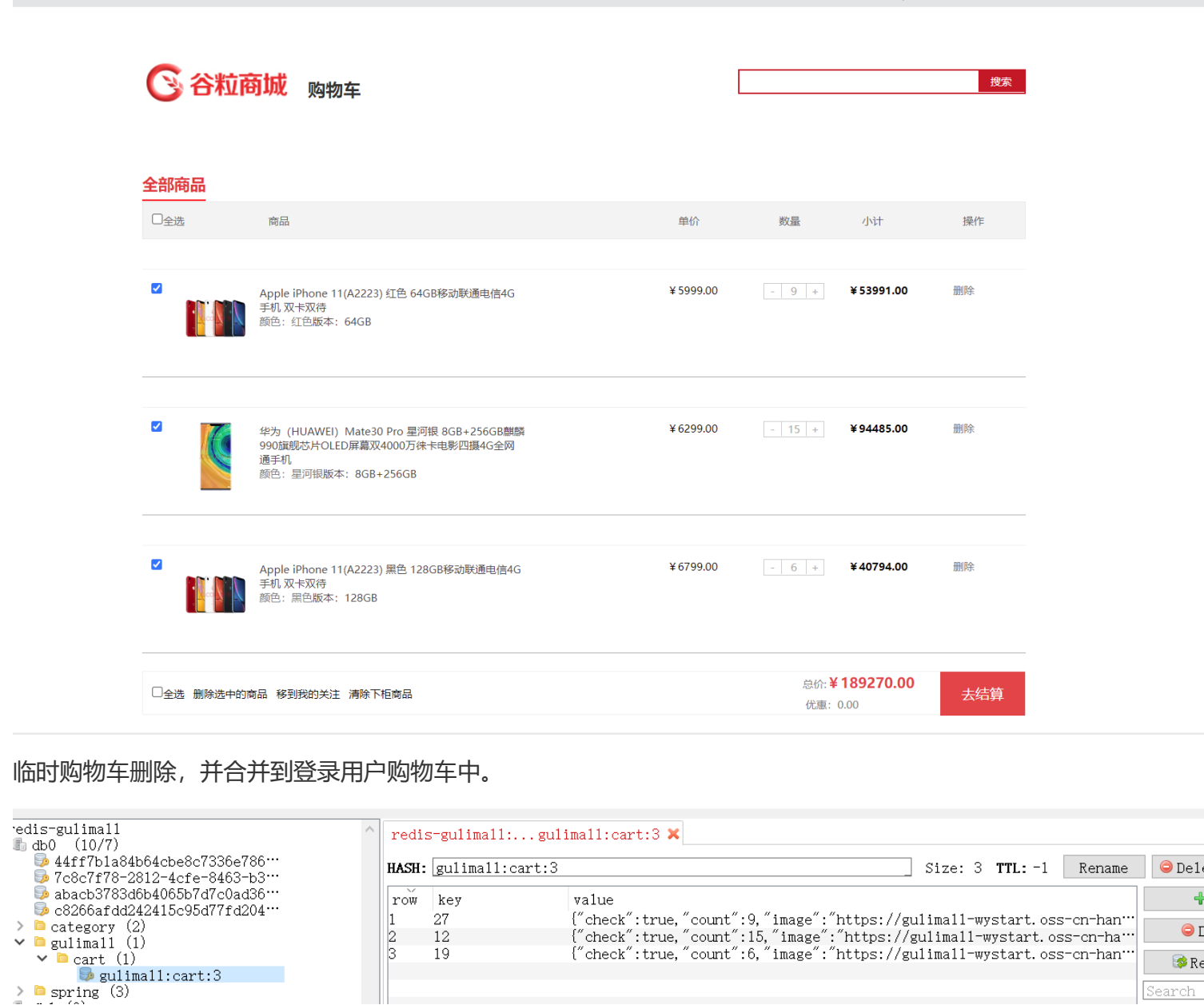Collapse the gulimall tree node
Viewport: 1204px width, 1005px height.
(20, 942)
